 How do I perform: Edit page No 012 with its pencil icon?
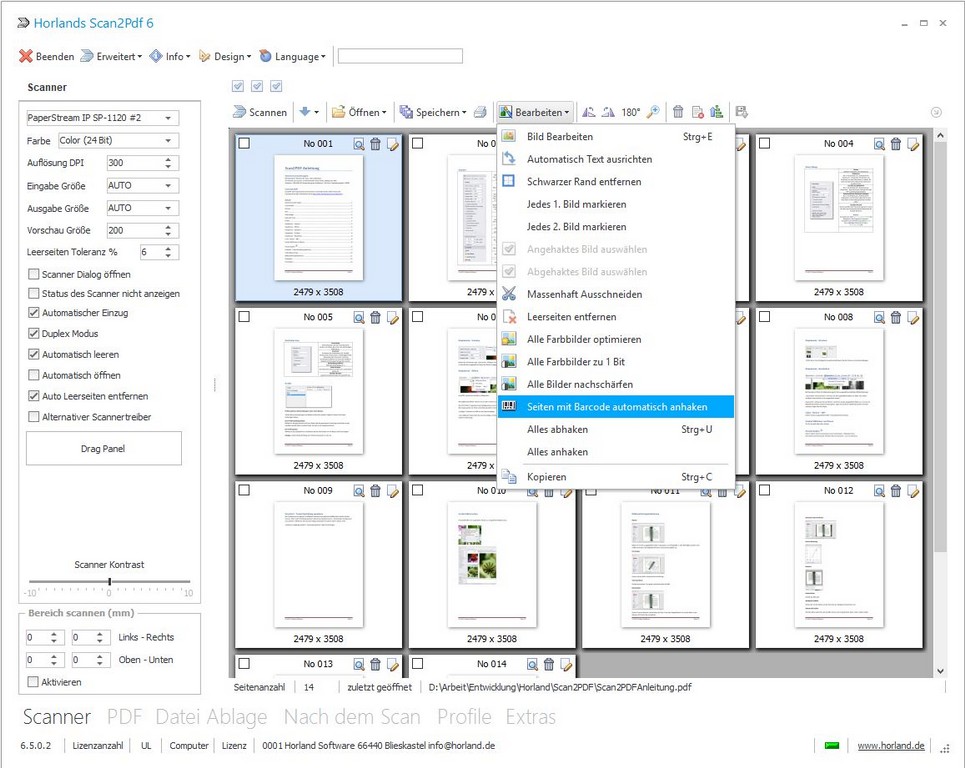click(913, 491)
